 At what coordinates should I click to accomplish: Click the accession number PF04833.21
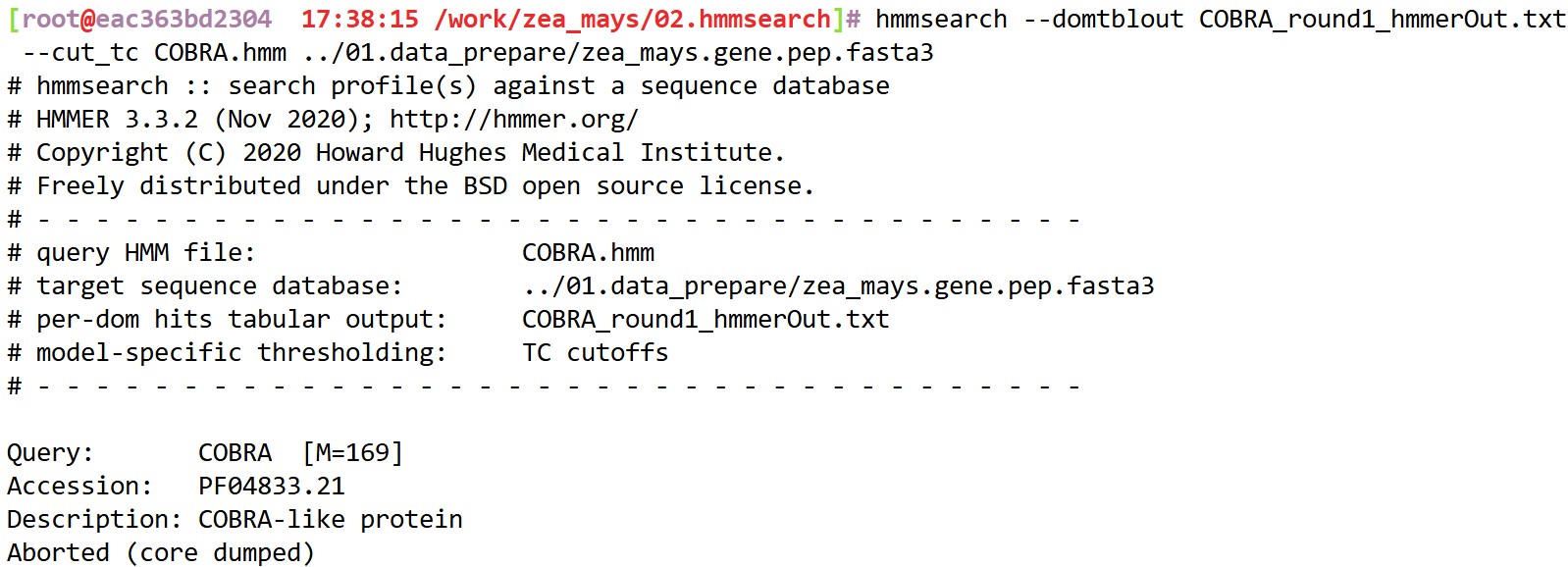pyautogui.click(x=272, y=487)
